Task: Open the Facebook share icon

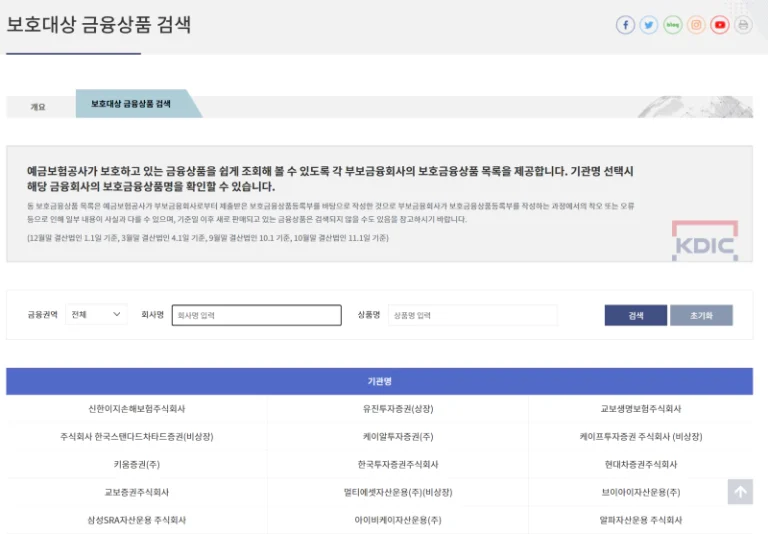Action: coord(625,25)
